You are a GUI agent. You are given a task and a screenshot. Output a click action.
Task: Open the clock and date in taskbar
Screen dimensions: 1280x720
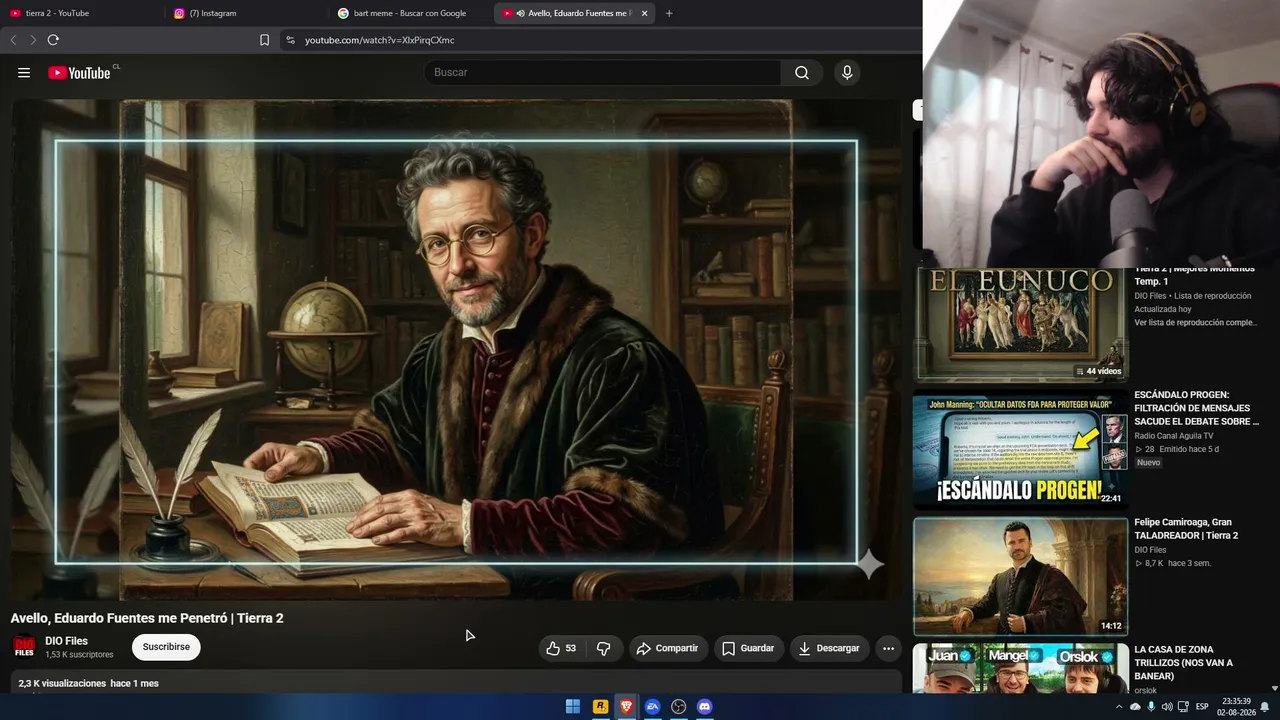click(x=1236, y=707)
